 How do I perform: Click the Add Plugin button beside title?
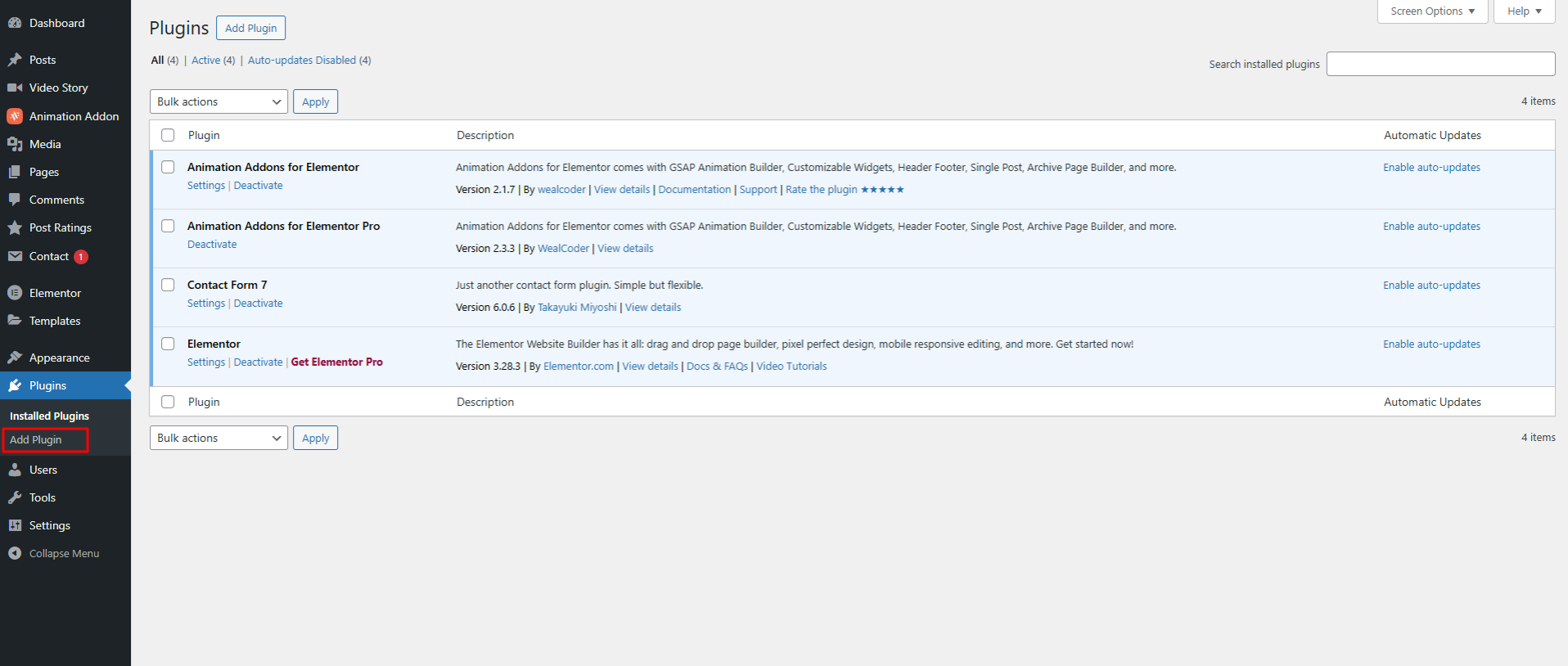250,28
